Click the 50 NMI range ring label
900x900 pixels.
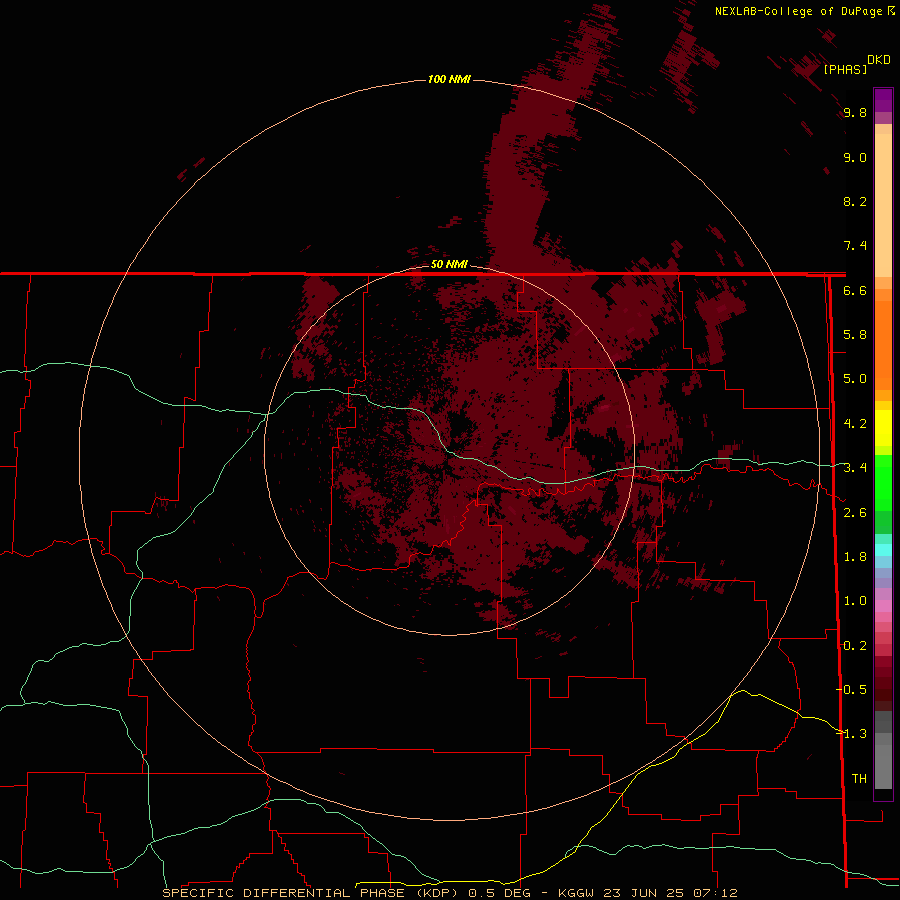(449, 264)
